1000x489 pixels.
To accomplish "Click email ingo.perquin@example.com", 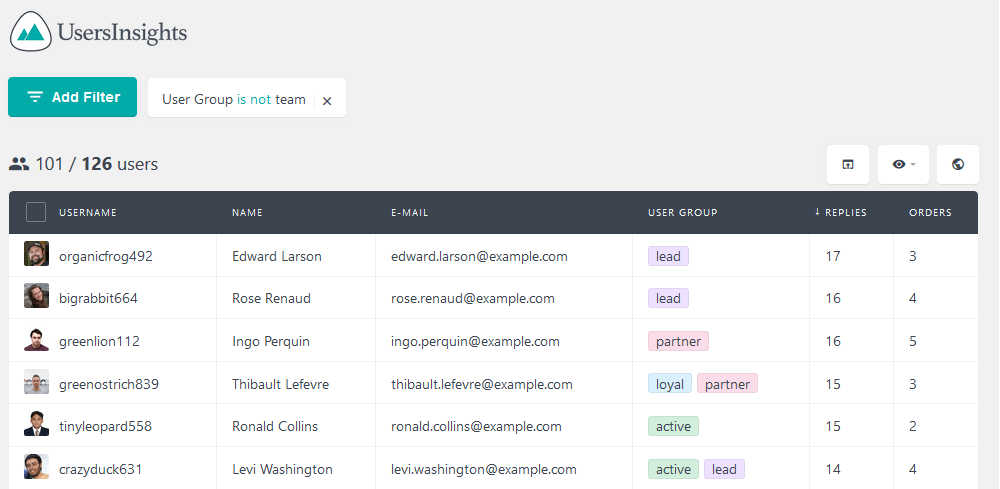I will click(x=475, y=341).
